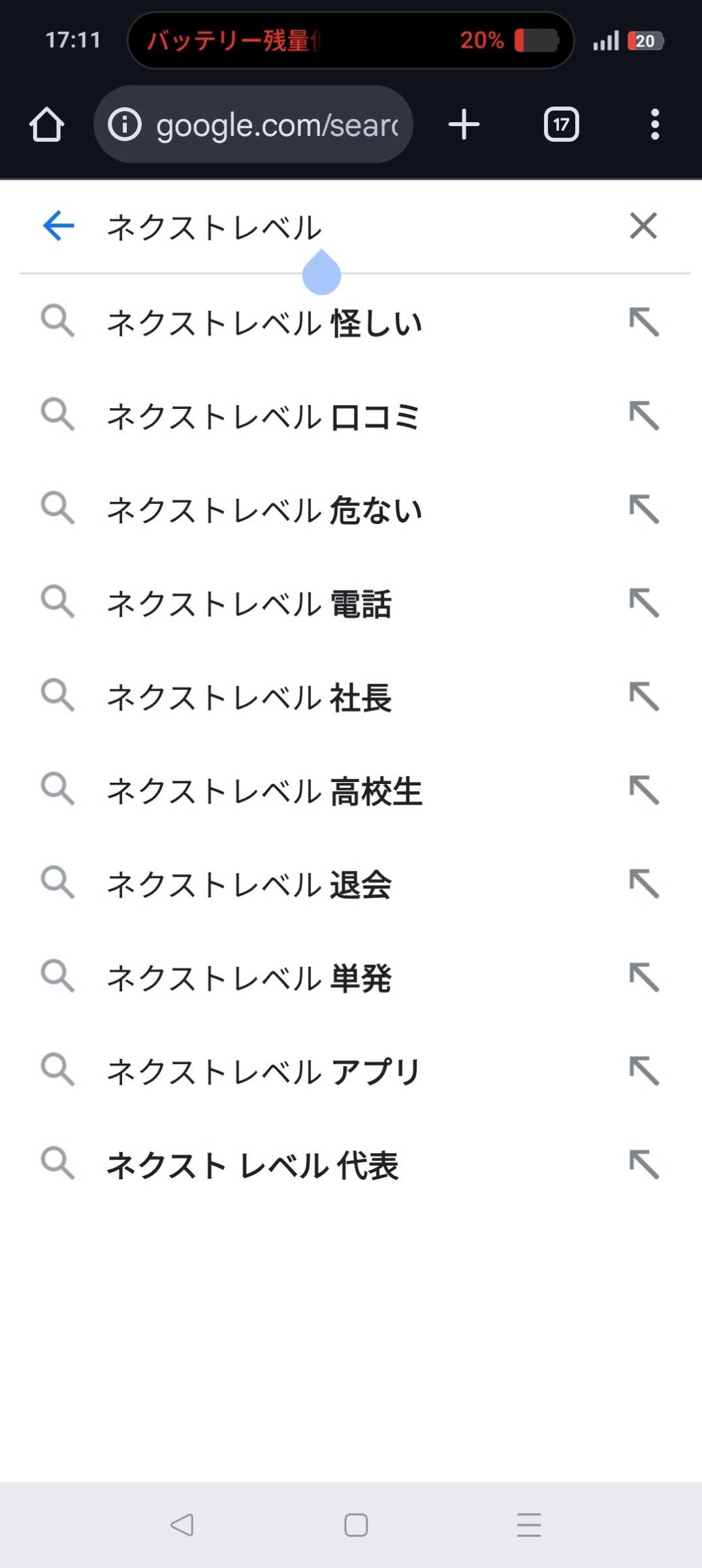Tap the google.com address bar URL

277,125
